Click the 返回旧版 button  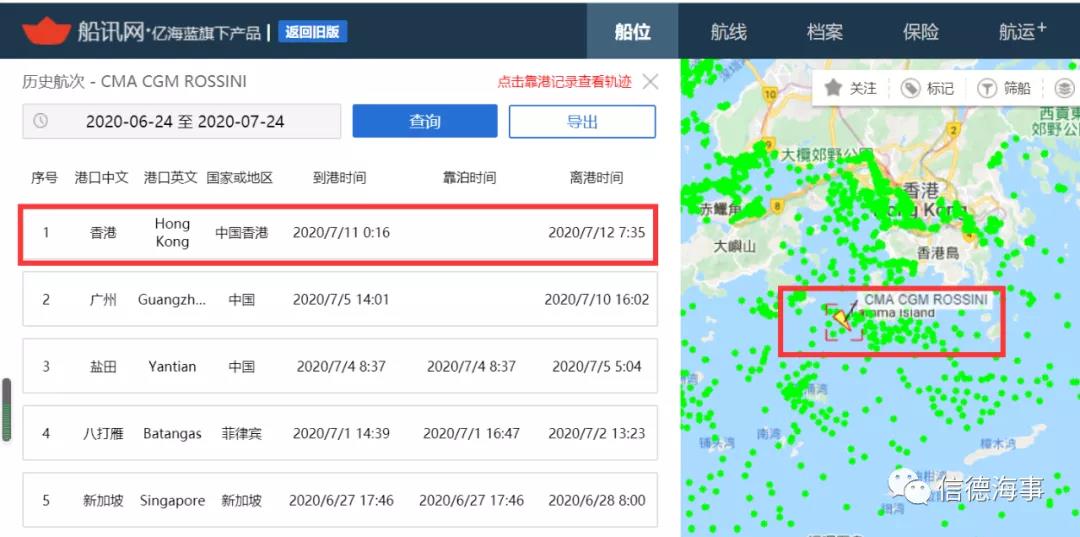coord(313,32)
